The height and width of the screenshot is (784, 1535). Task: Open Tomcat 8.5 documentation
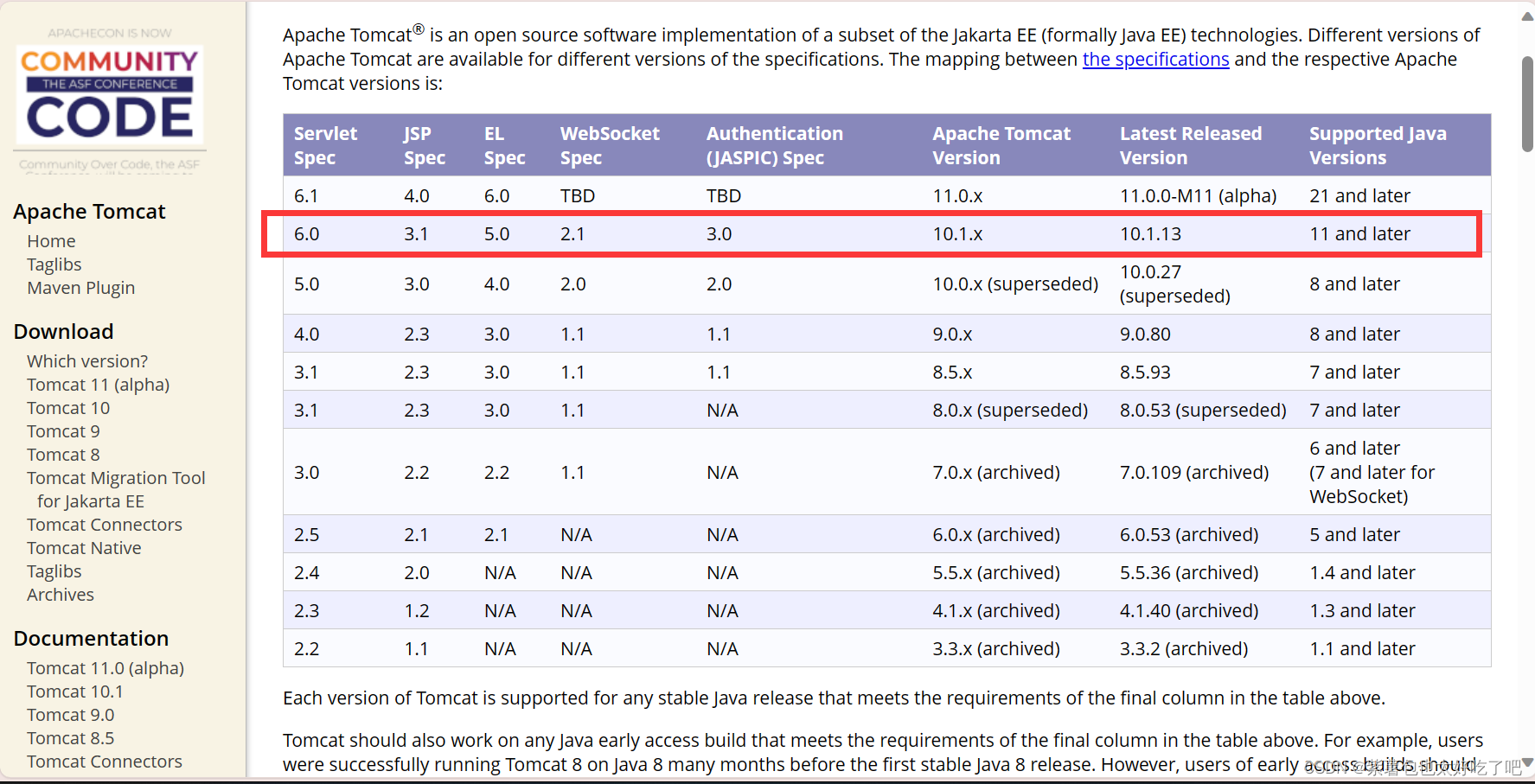coord(70,738)
